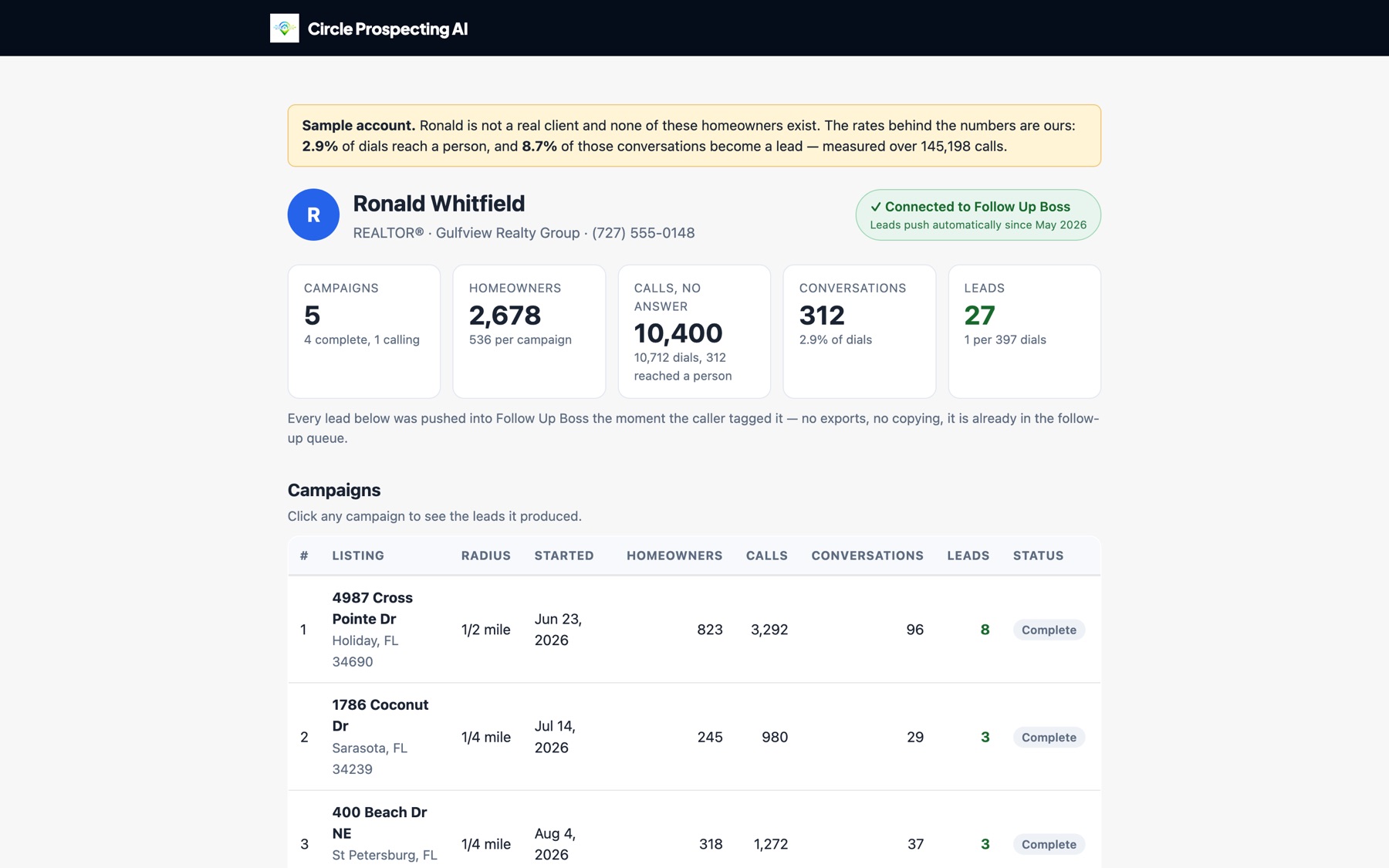Click the 980 calls value

tap(775, 737)
